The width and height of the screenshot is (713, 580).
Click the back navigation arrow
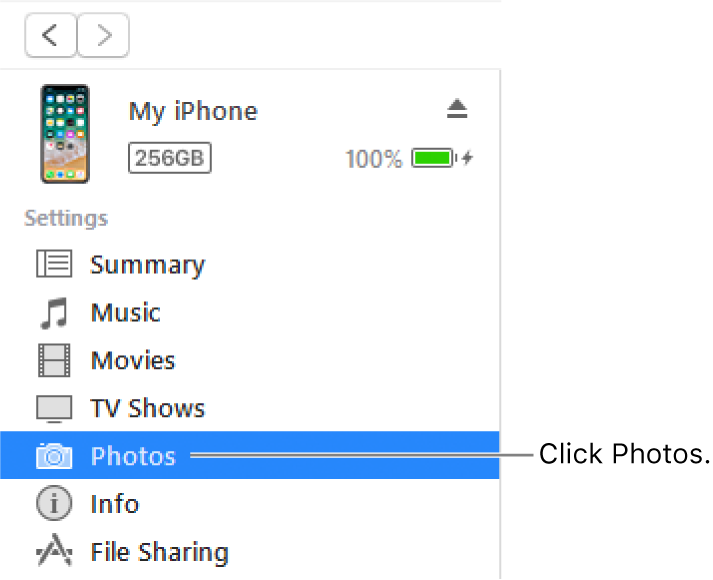pyautogui.click(x=51, y=36)
